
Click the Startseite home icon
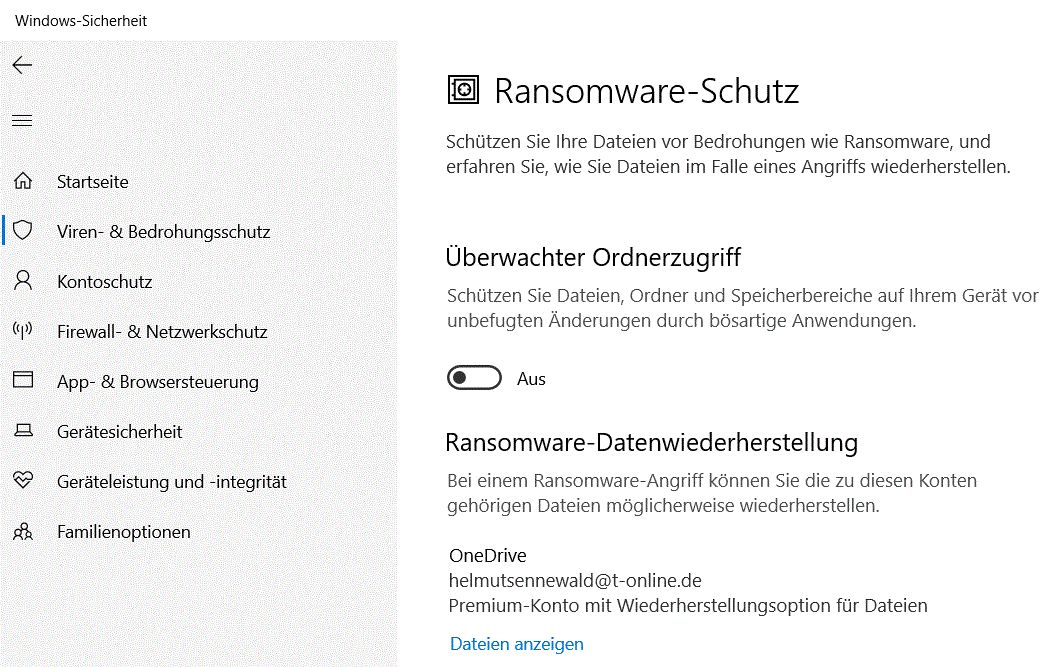tap(23, 182)
